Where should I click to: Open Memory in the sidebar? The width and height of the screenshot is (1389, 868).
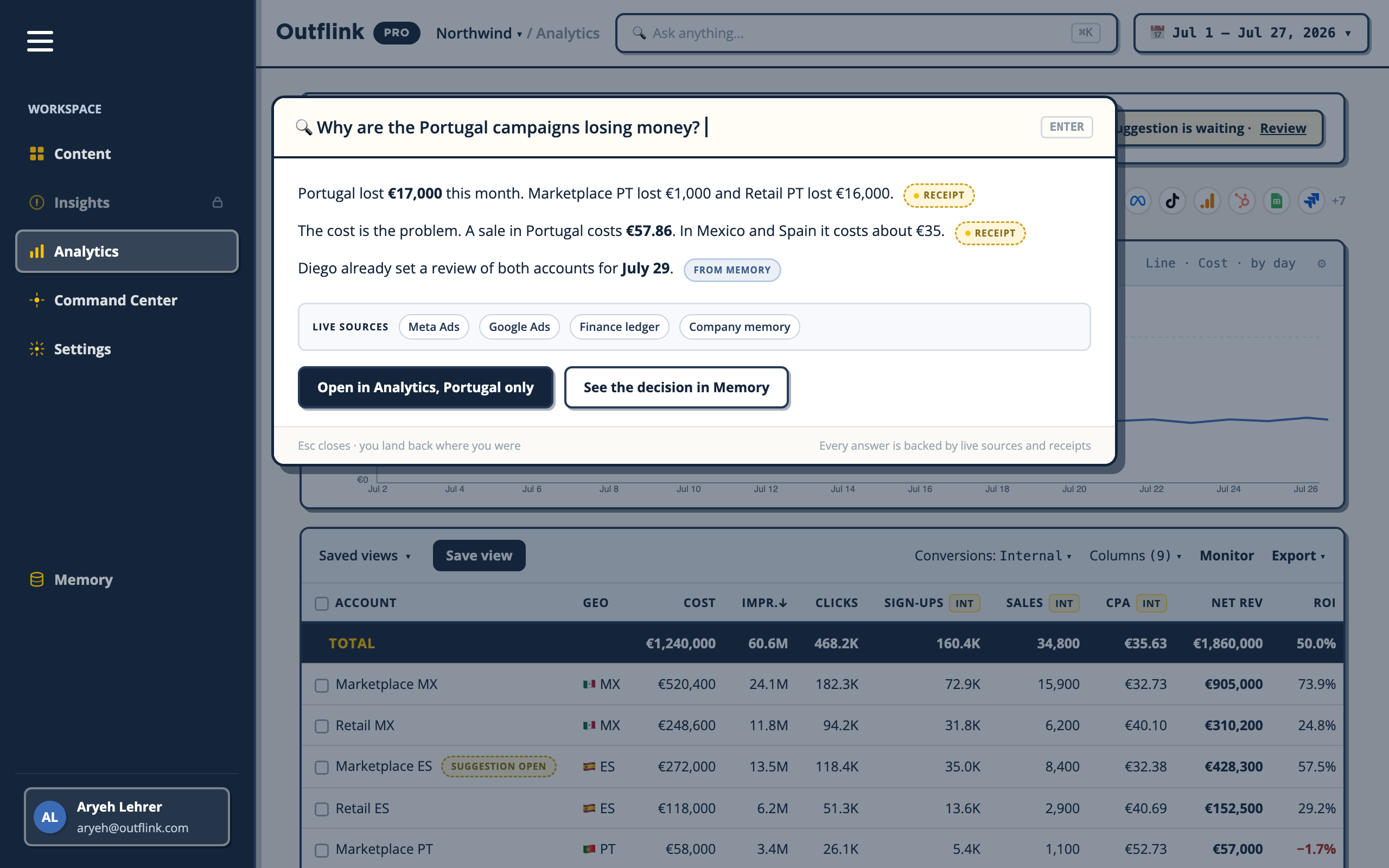pos(127,580)
